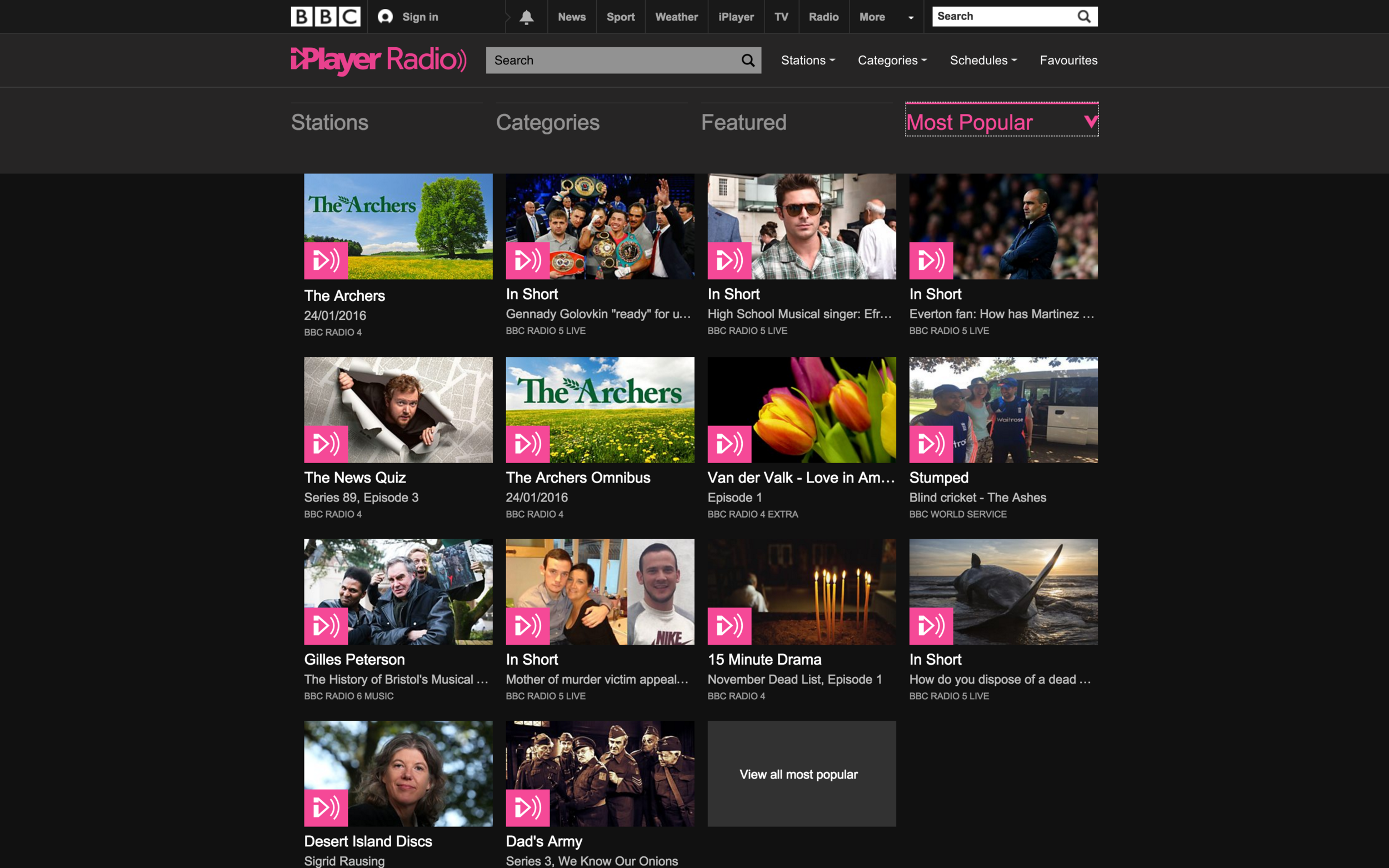Play The News Quiz via pink icon

pyautogui.click(x=326, y=444)
